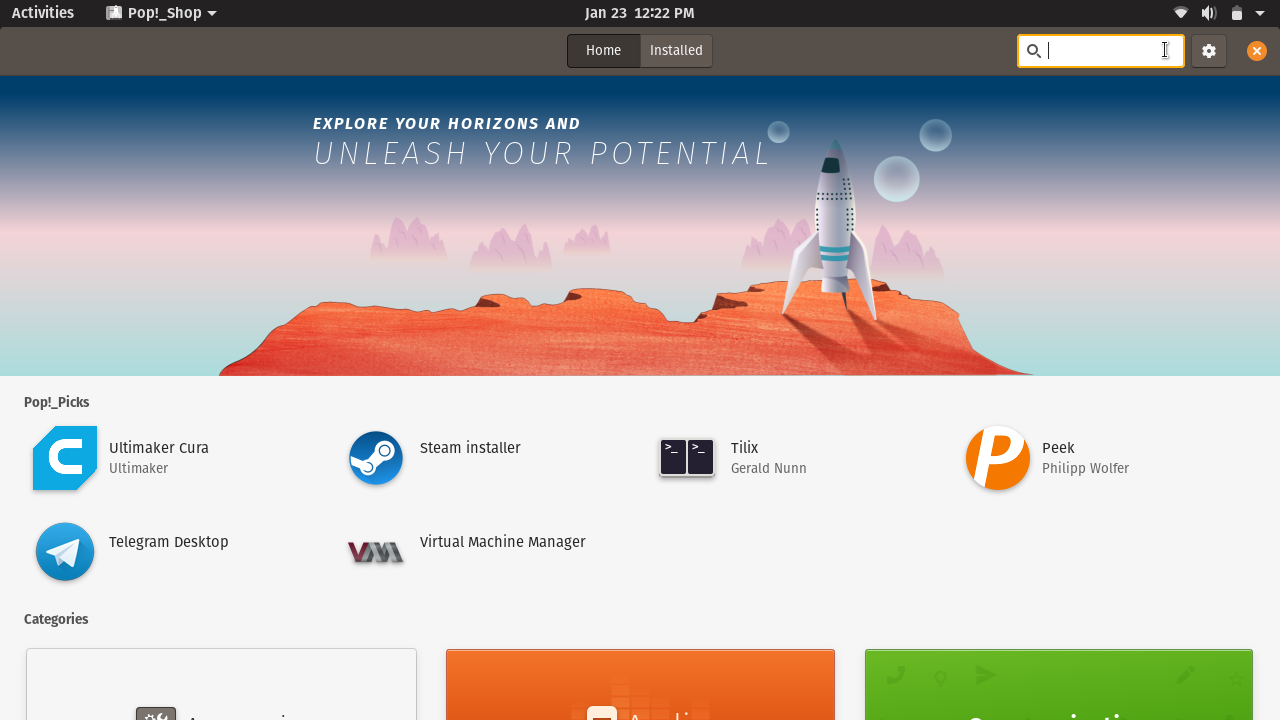
Task: Open the Activities overview
Action: tap(42, 13)
